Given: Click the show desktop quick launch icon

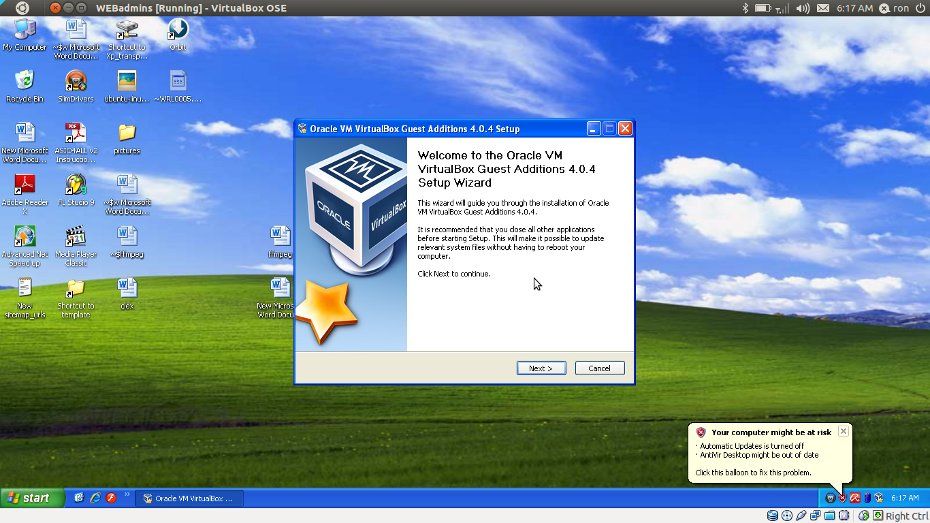Looking at the screenshot, I should (79, 498).
